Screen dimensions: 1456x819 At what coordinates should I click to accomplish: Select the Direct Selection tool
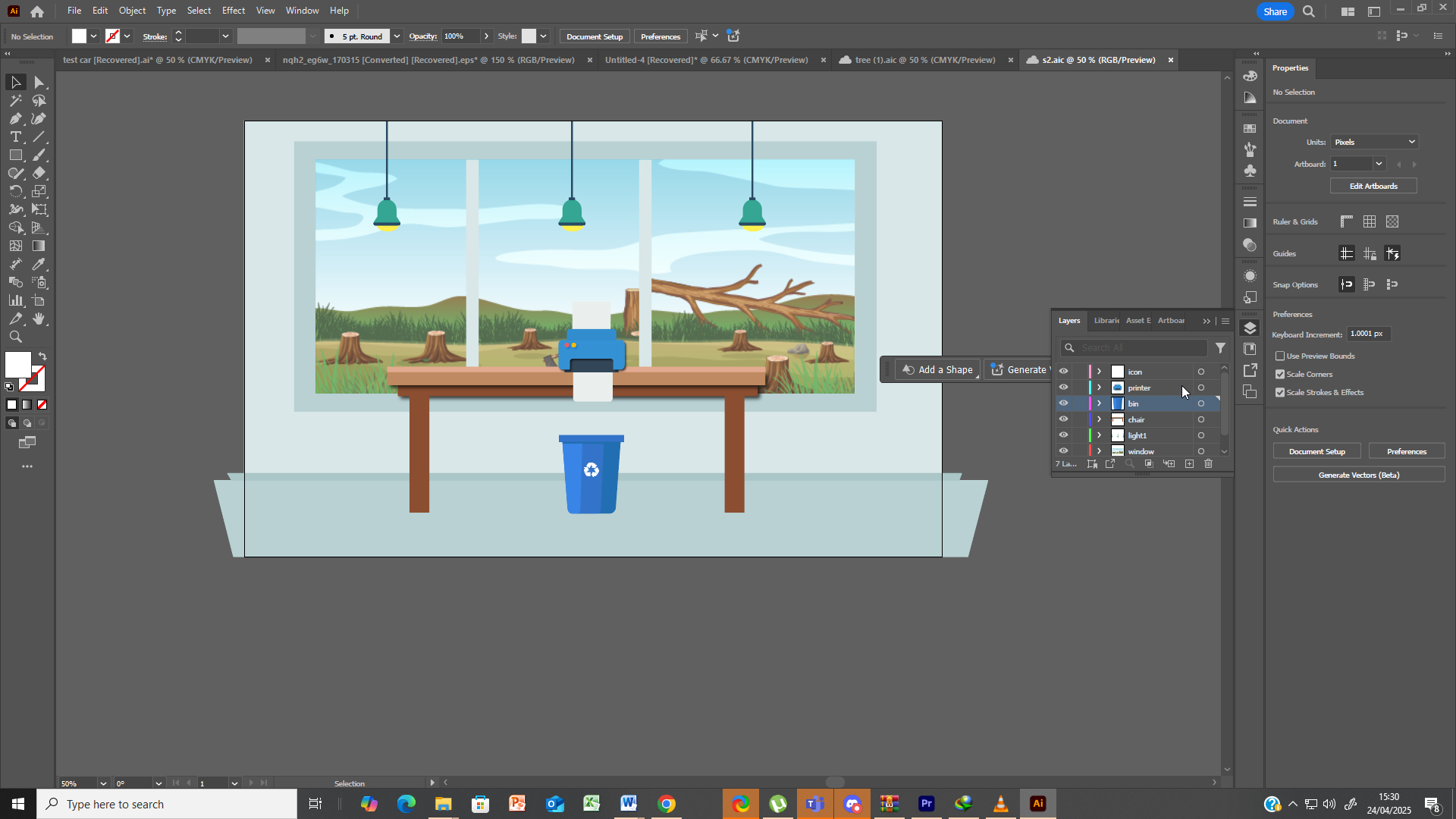[39, 83]
